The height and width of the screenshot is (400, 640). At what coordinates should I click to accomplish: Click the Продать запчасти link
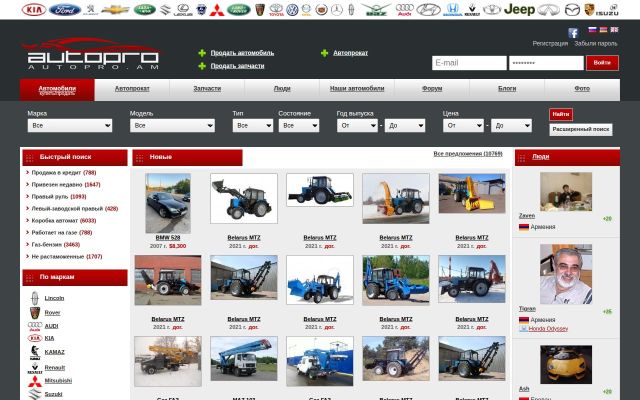tap(237, 66)
